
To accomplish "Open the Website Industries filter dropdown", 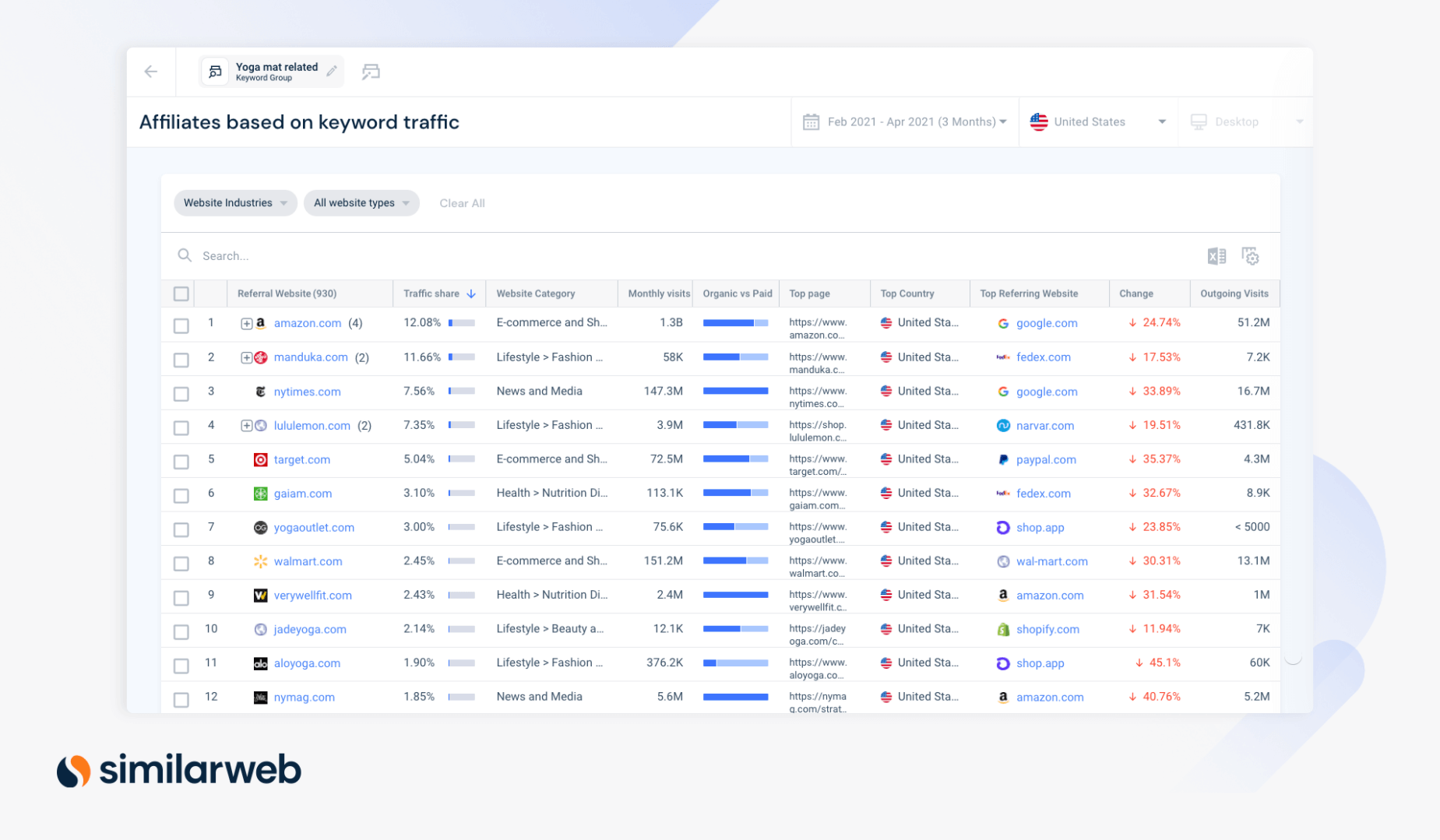I will (235, 203).
